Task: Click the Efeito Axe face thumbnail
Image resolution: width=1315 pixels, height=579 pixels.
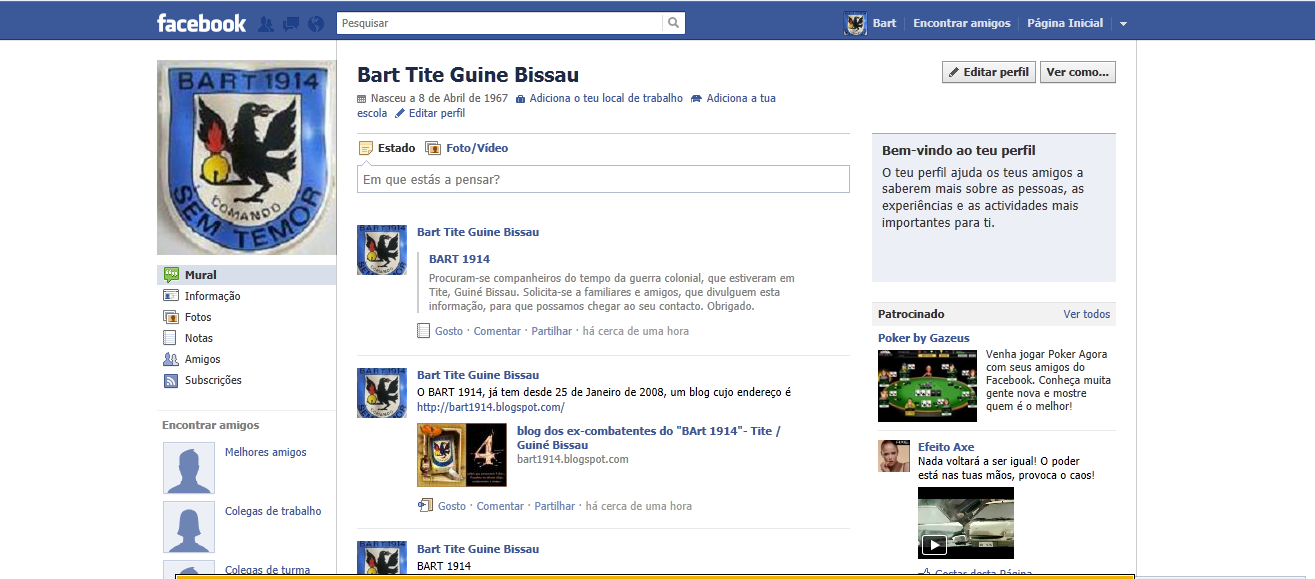Action: point(894,456)
